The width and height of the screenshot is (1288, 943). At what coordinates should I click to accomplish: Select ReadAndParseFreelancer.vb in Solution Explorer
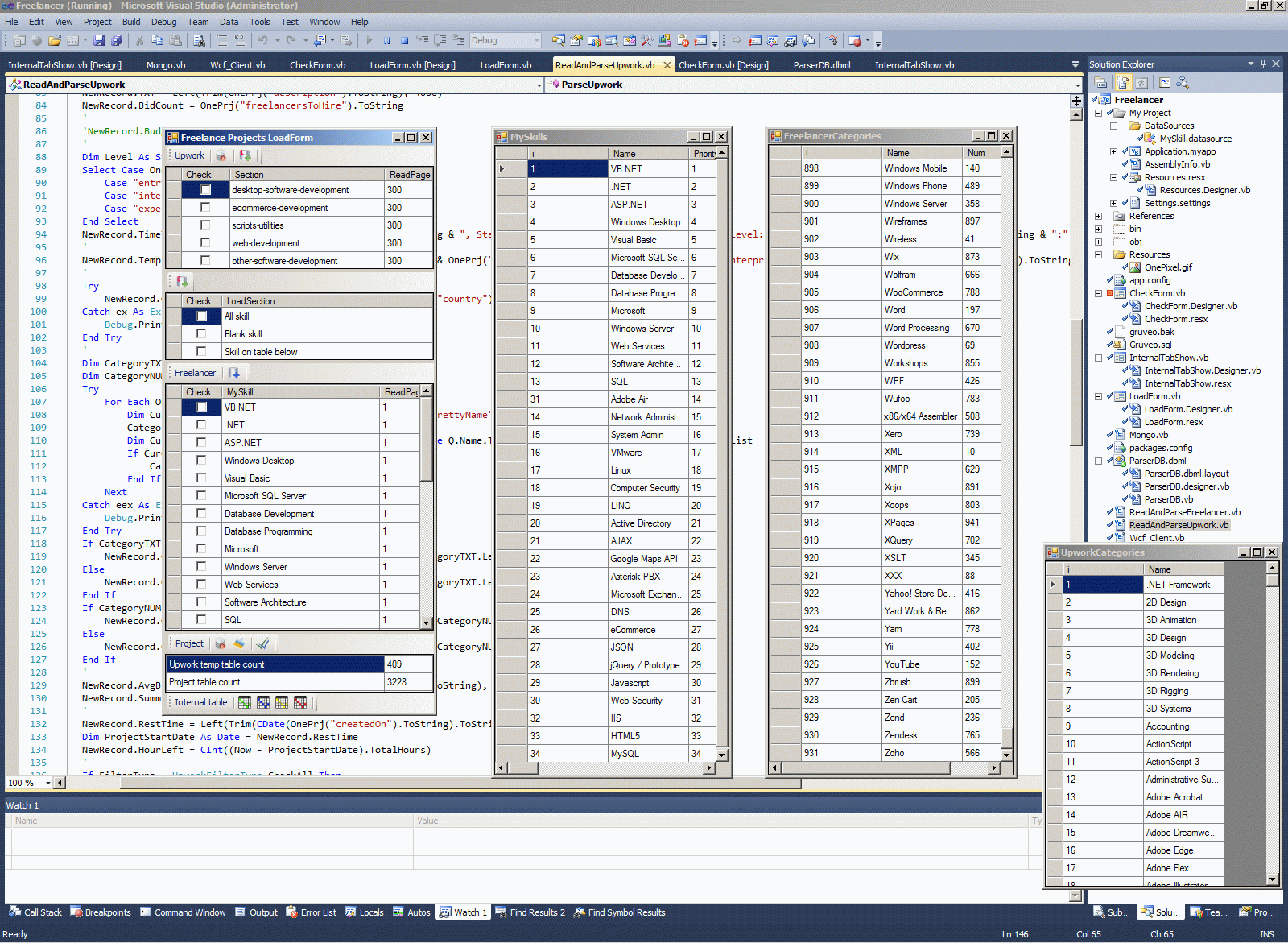point(1184,513)
